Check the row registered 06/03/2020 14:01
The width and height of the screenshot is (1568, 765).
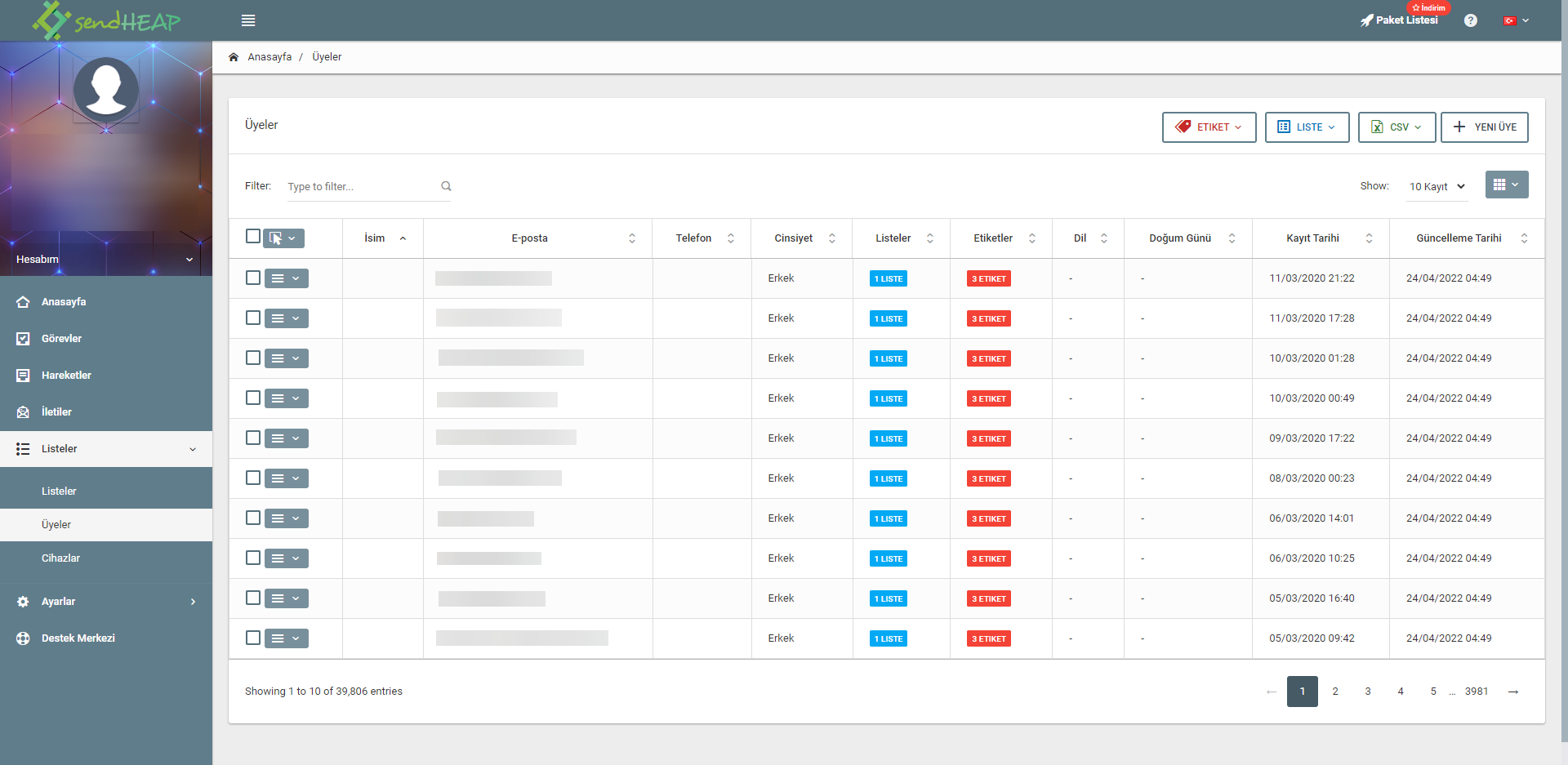click(253, 518)
